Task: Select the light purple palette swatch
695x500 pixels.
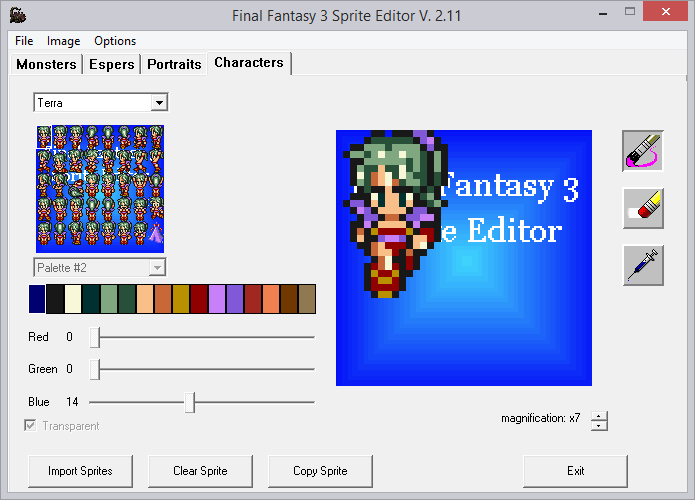Action: [x=217, y=299]
